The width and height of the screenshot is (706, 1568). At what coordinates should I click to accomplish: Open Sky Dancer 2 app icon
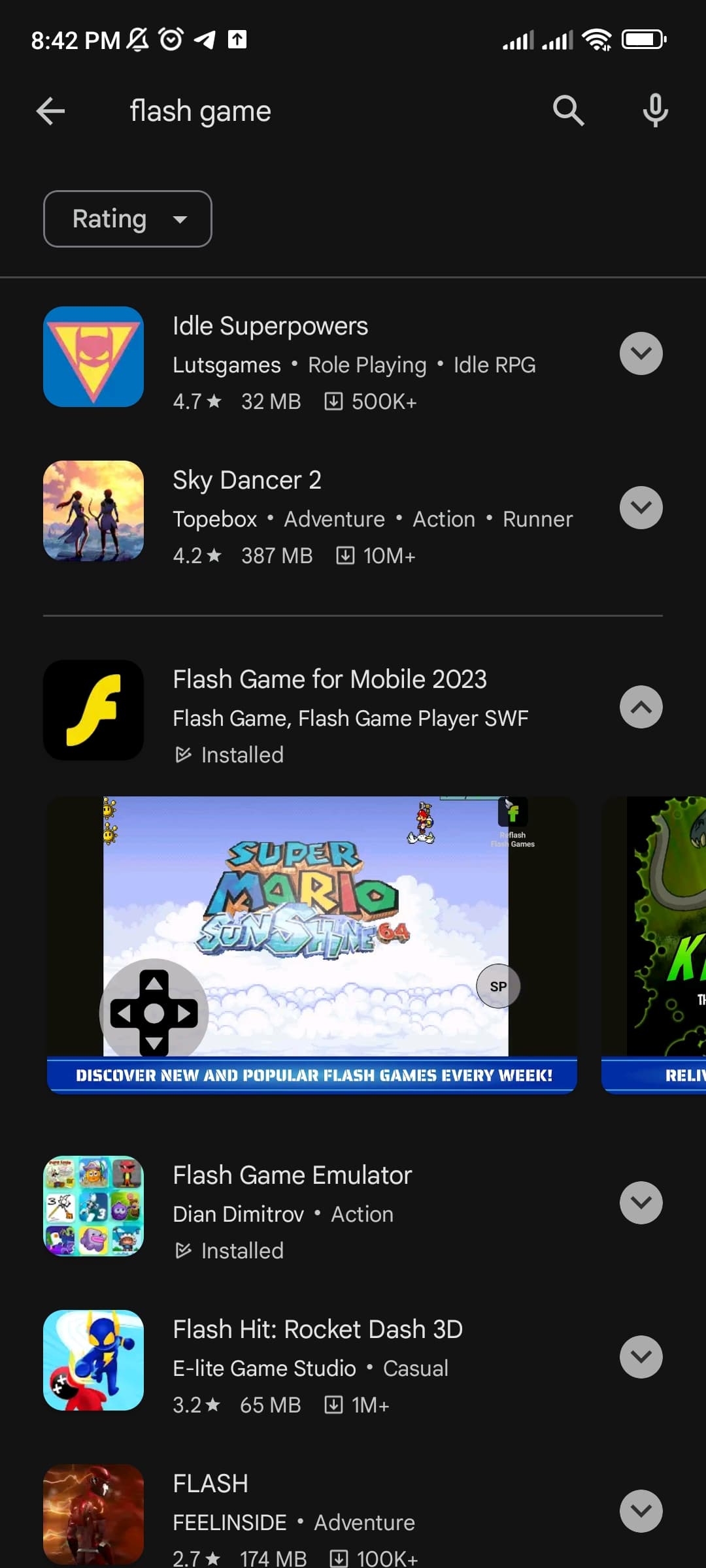pyautogui.click(x=93, y=511)
